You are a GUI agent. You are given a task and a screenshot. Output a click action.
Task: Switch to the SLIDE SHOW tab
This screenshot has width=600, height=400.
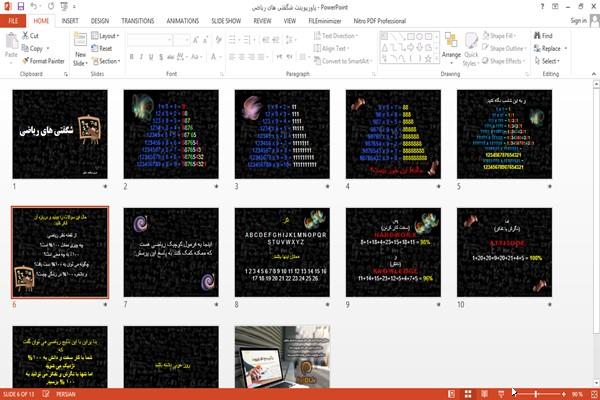click(x=226, y=21)
